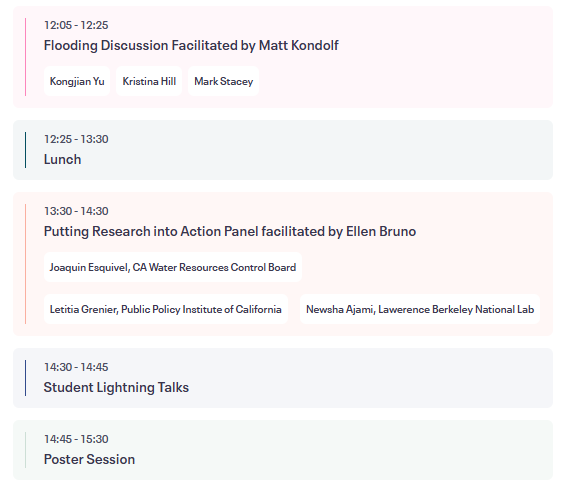Click the orange accent bar of Action Panel
Image resolution: width=563 pixels, height=491 pixels.
[x=25, y=264]
